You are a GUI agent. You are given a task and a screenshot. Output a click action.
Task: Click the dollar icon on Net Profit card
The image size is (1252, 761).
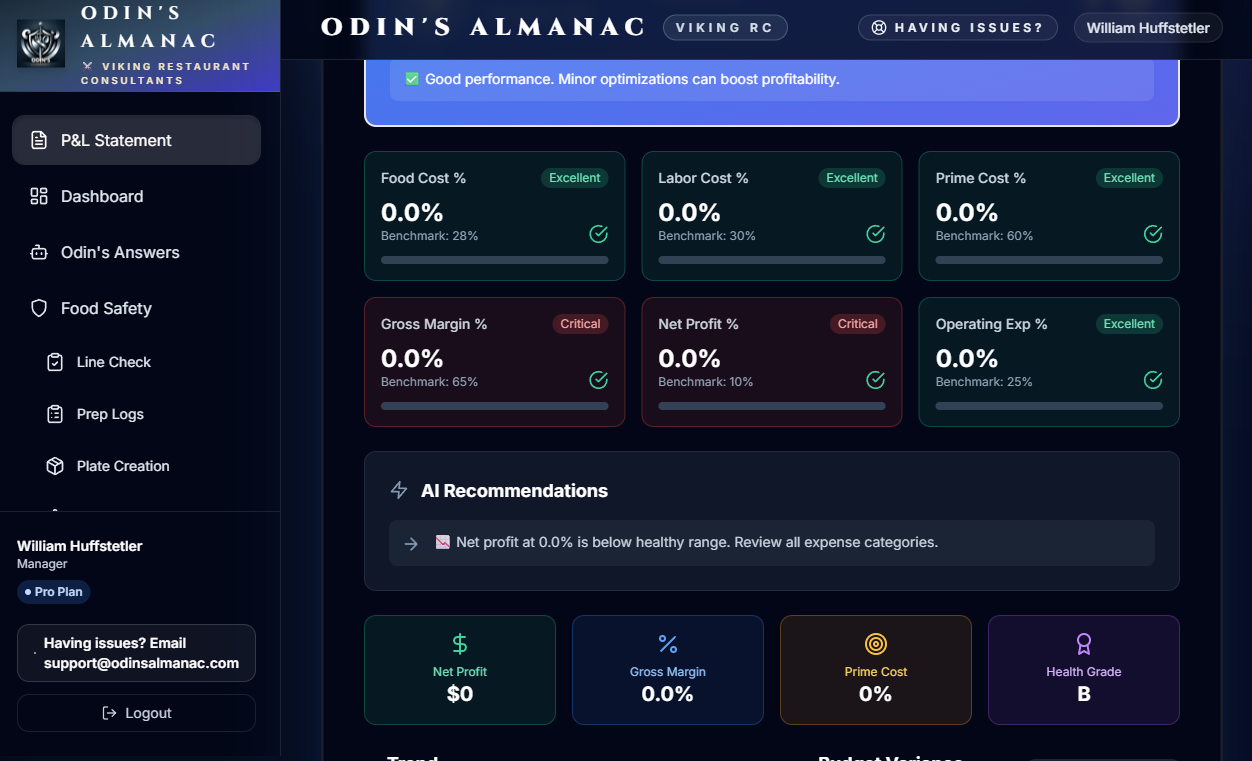coord(459,644)
